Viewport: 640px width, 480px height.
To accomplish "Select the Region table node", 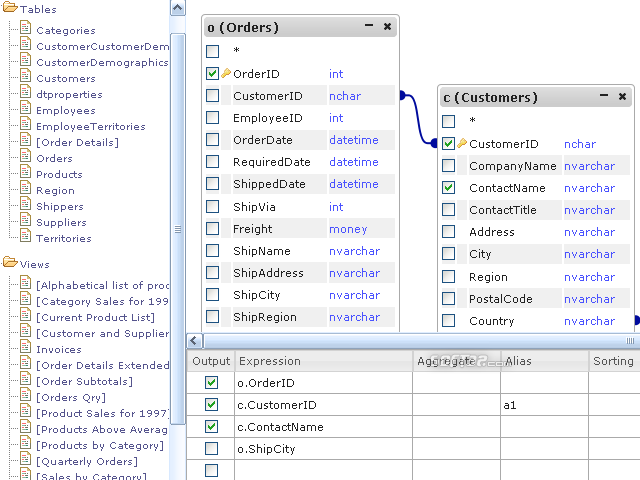I will coord(56,191).
